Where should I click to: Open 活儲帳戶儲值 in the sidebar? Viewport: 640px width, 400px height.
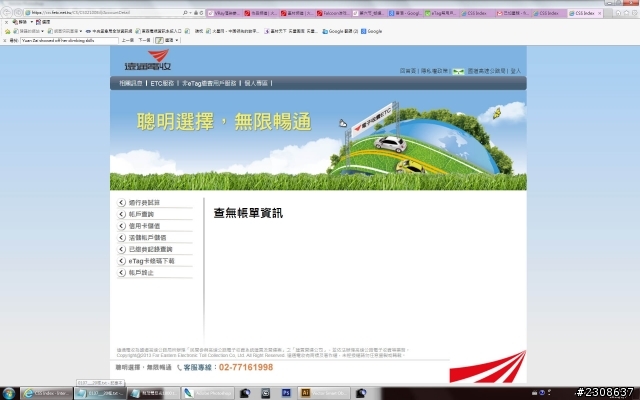(147, 238)
